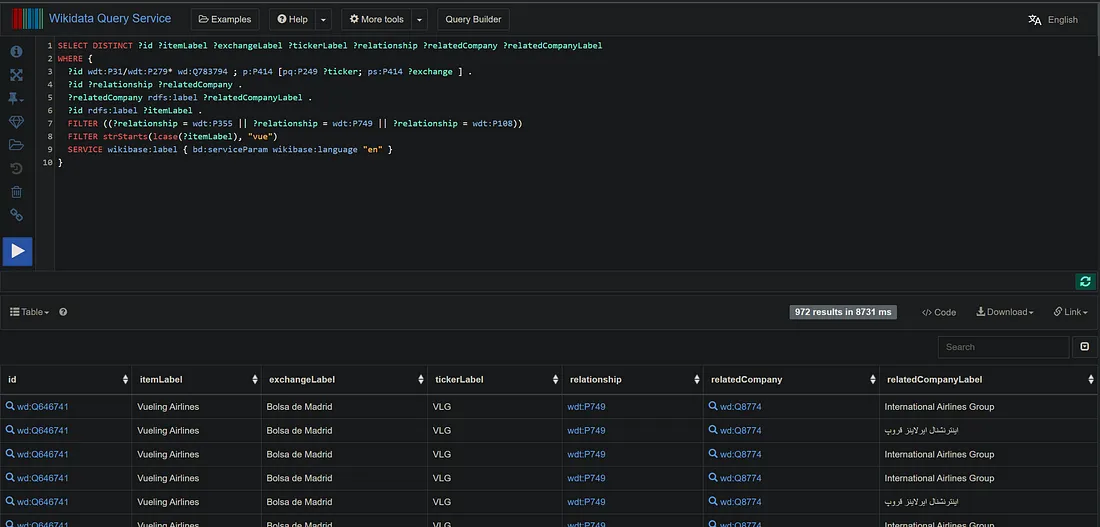Open the Examples dialog
The width and height of the screenshot is (1100, 527).
pos(224,20)
